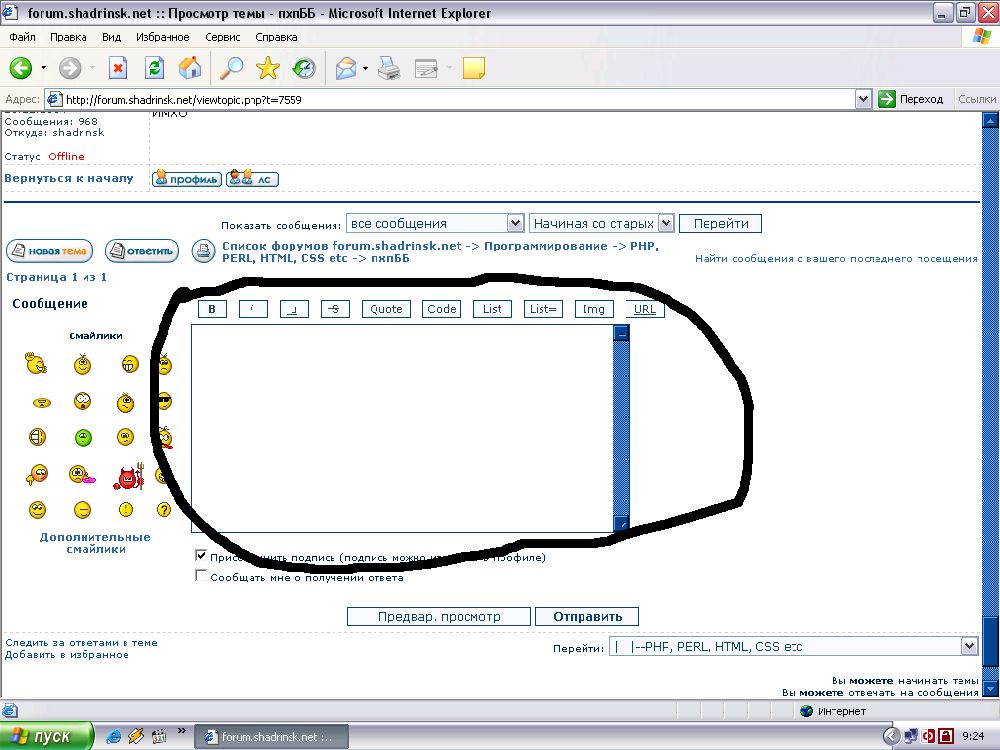Open the Справка menu
Viewport: 1000px width, 750px height.
point(276,37)
